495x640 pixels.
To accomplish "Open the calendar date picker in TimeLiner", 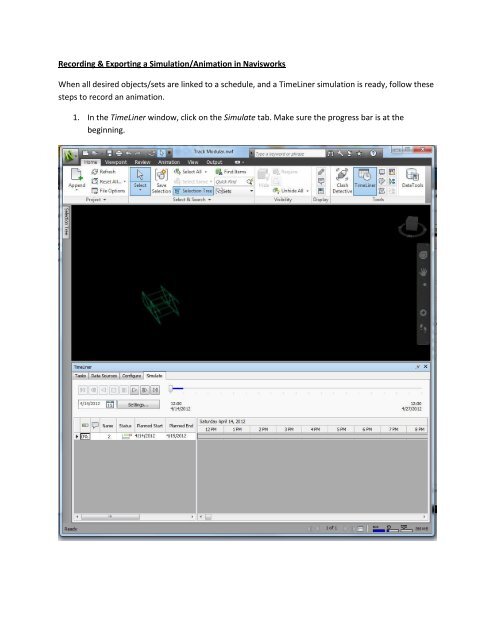I will tap(110, 404).
